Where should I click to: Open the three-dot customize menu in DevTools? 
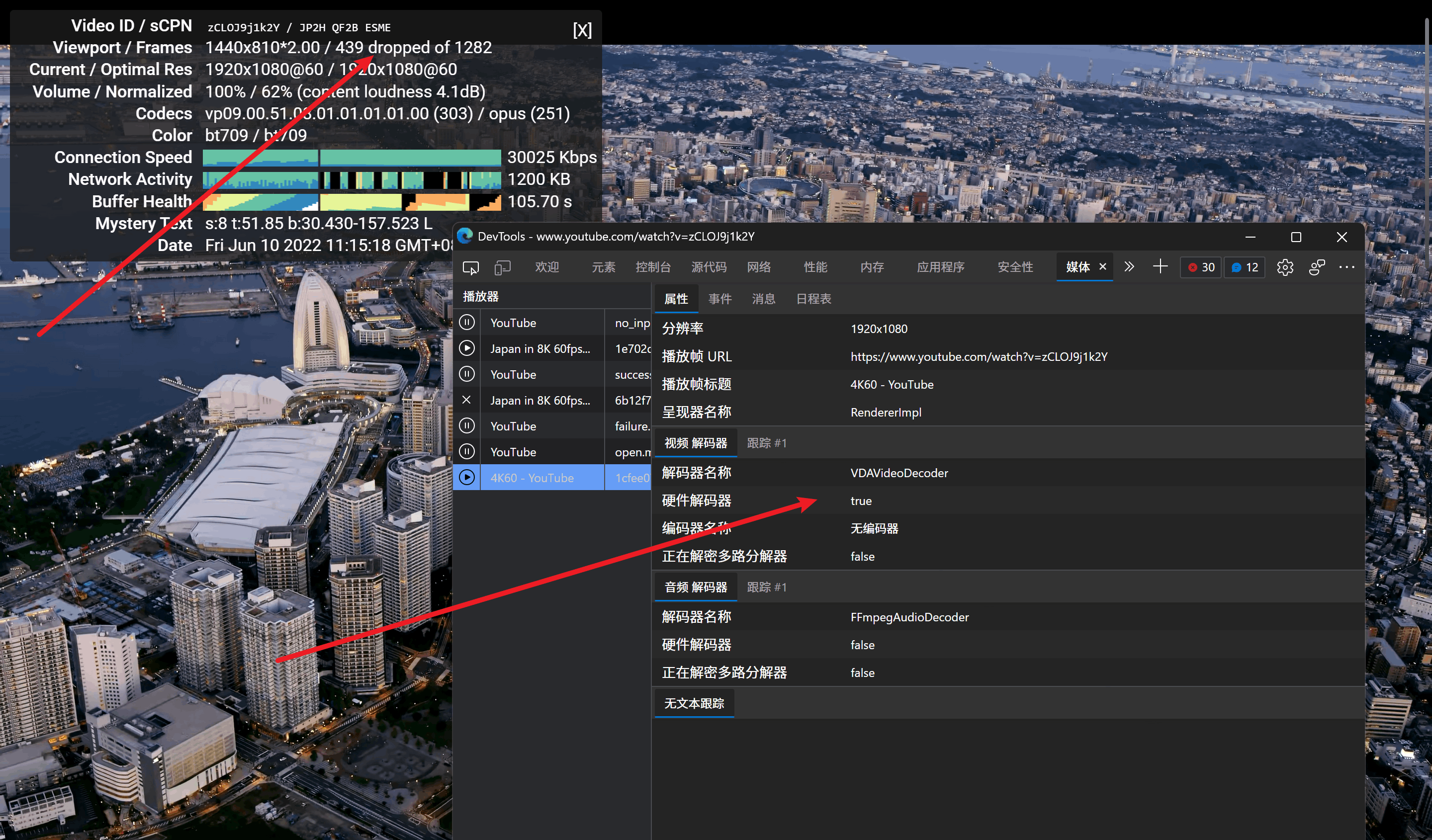point(1346,267)
